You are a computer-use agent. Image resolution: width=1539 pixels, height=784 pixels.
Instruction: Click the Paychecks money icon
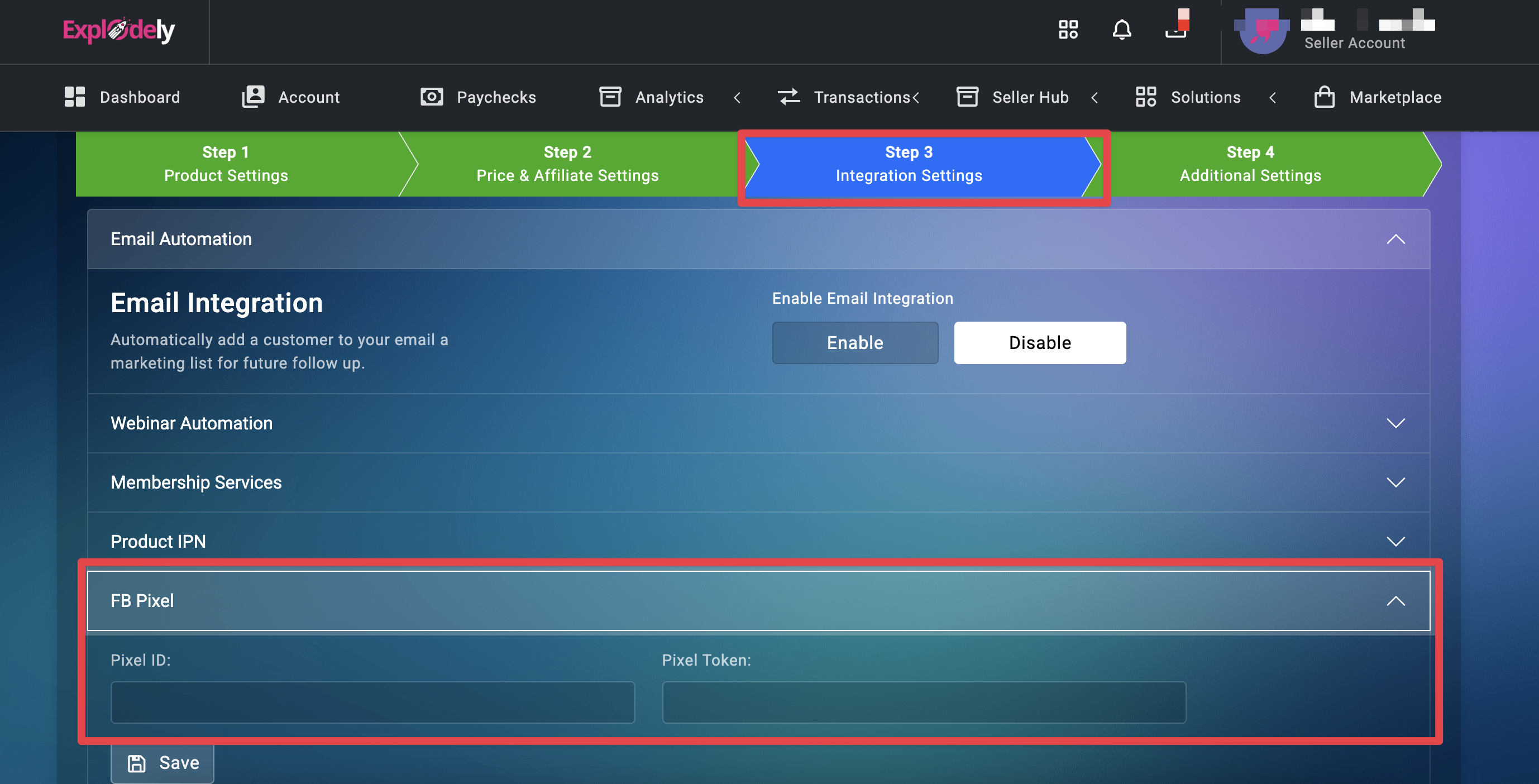pos(431,97)
